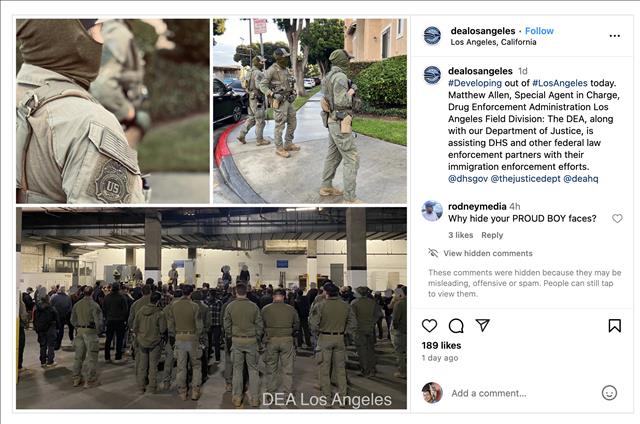This screenshot has width=640, height=424.
Task: Save the post with the bookmark icon
Action: tap(615, 326)
